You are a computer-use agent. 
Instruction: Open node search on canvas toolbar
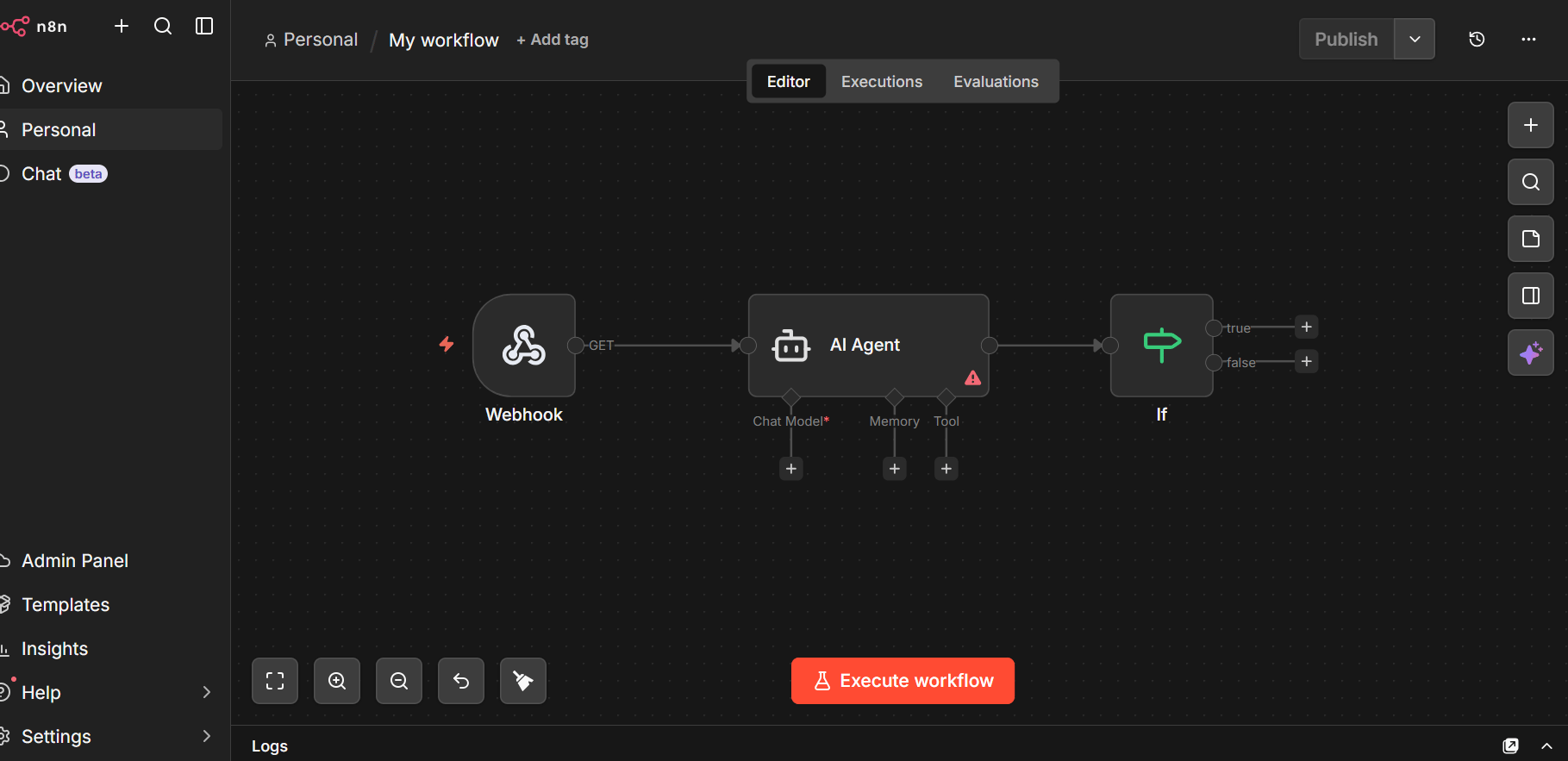coord(1531,182)
